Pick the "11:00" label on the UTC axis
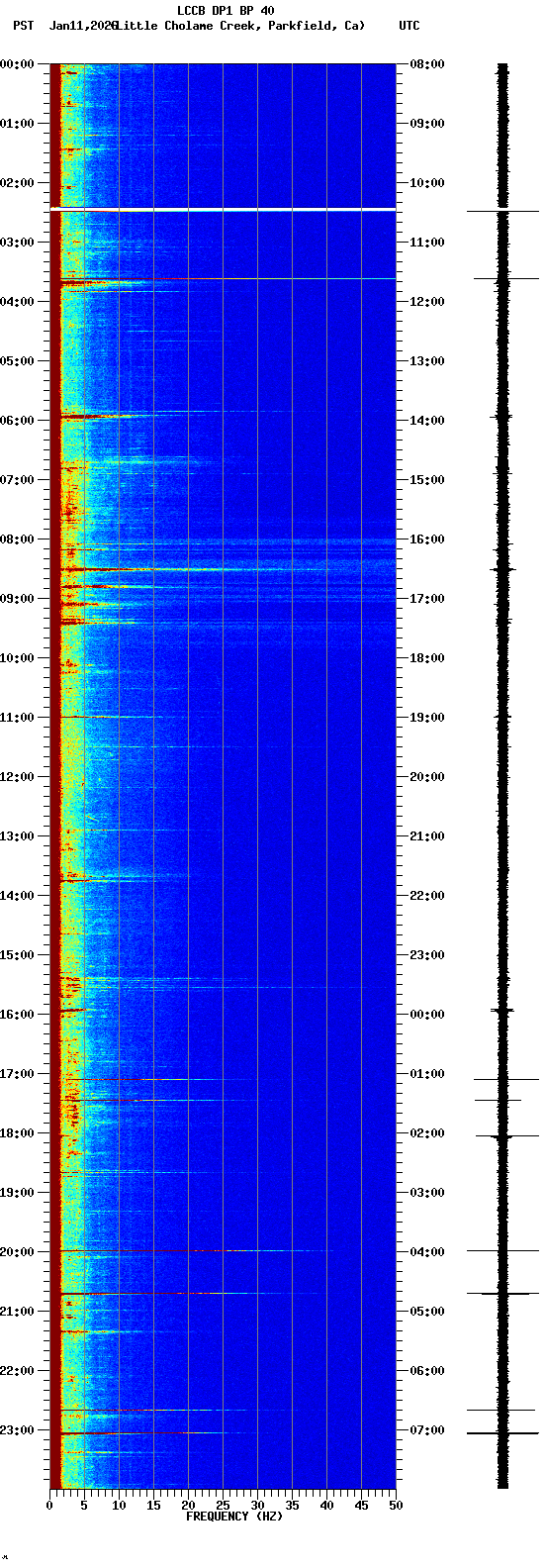546x1568 pixels. [x=427, y=243]
